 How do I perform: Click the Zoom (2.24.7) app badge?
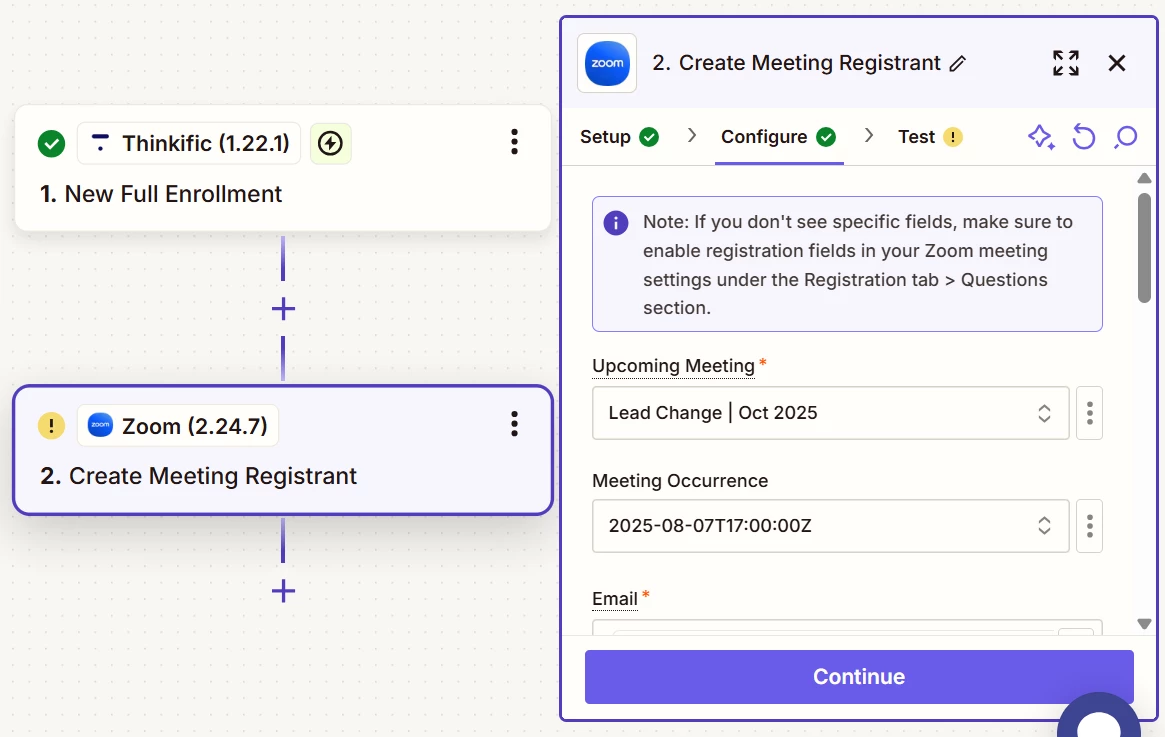[178, 426]
